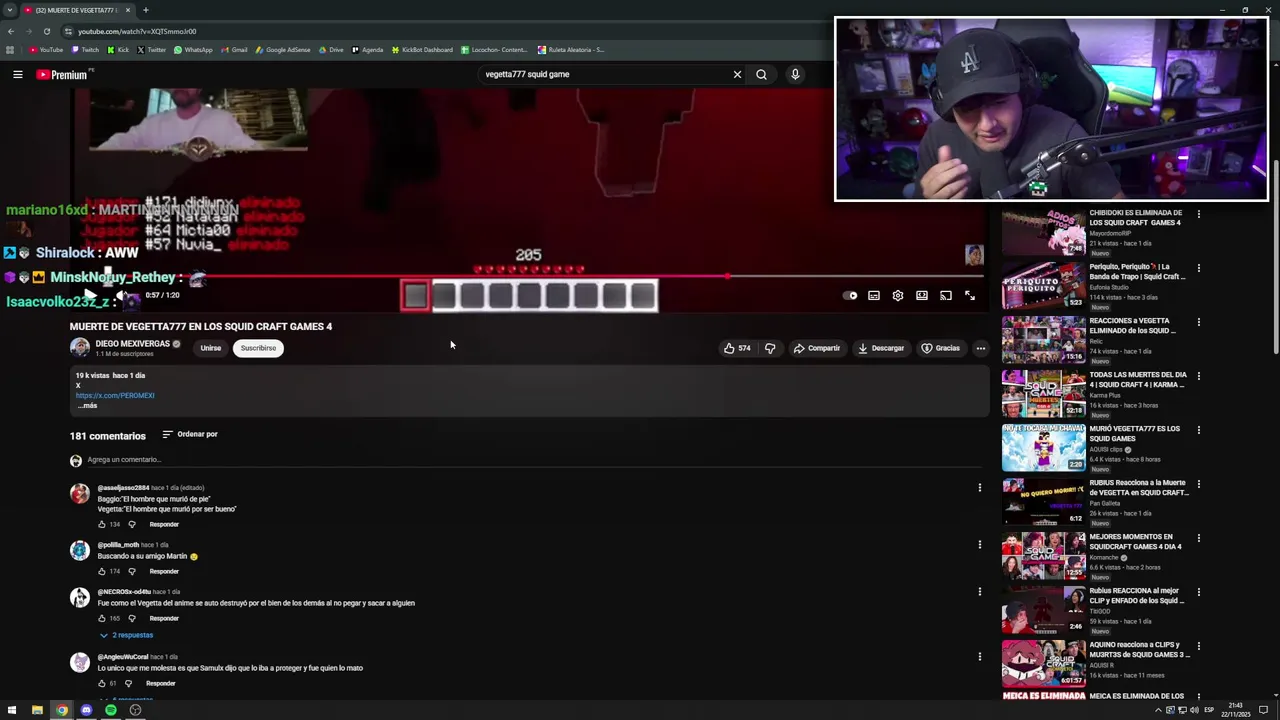Open Ordenar por comment sorting

click(190, 434)
